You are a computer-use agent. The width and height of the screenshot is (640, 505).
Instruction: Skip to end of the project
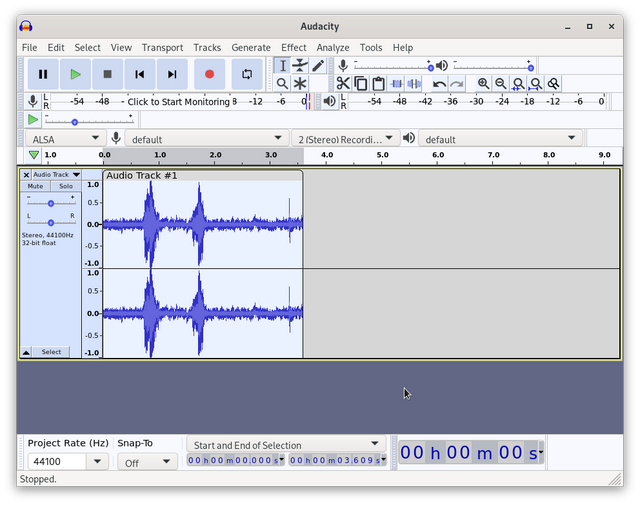click(x=172, y=74)
